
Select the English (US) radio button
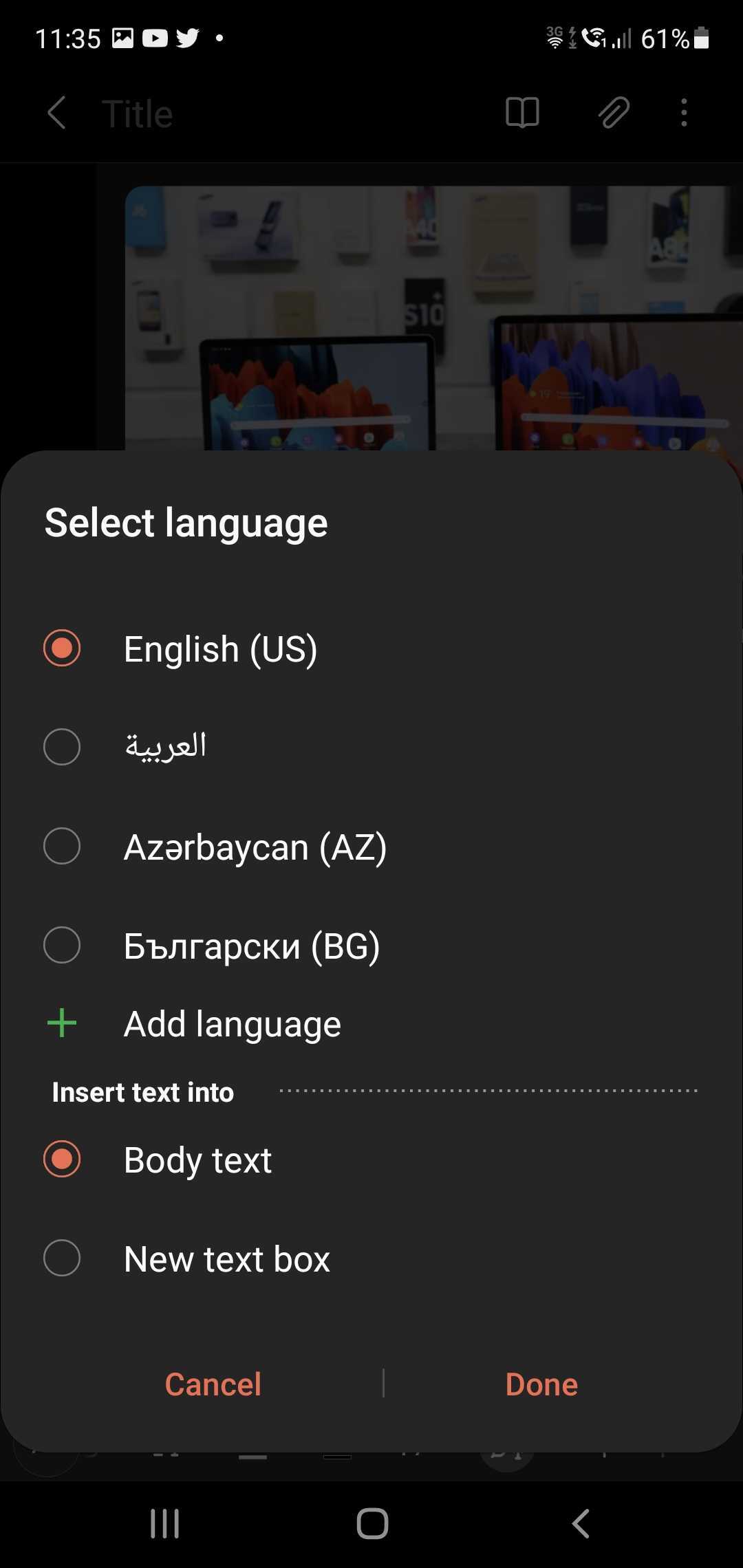[x=62, y=649]
